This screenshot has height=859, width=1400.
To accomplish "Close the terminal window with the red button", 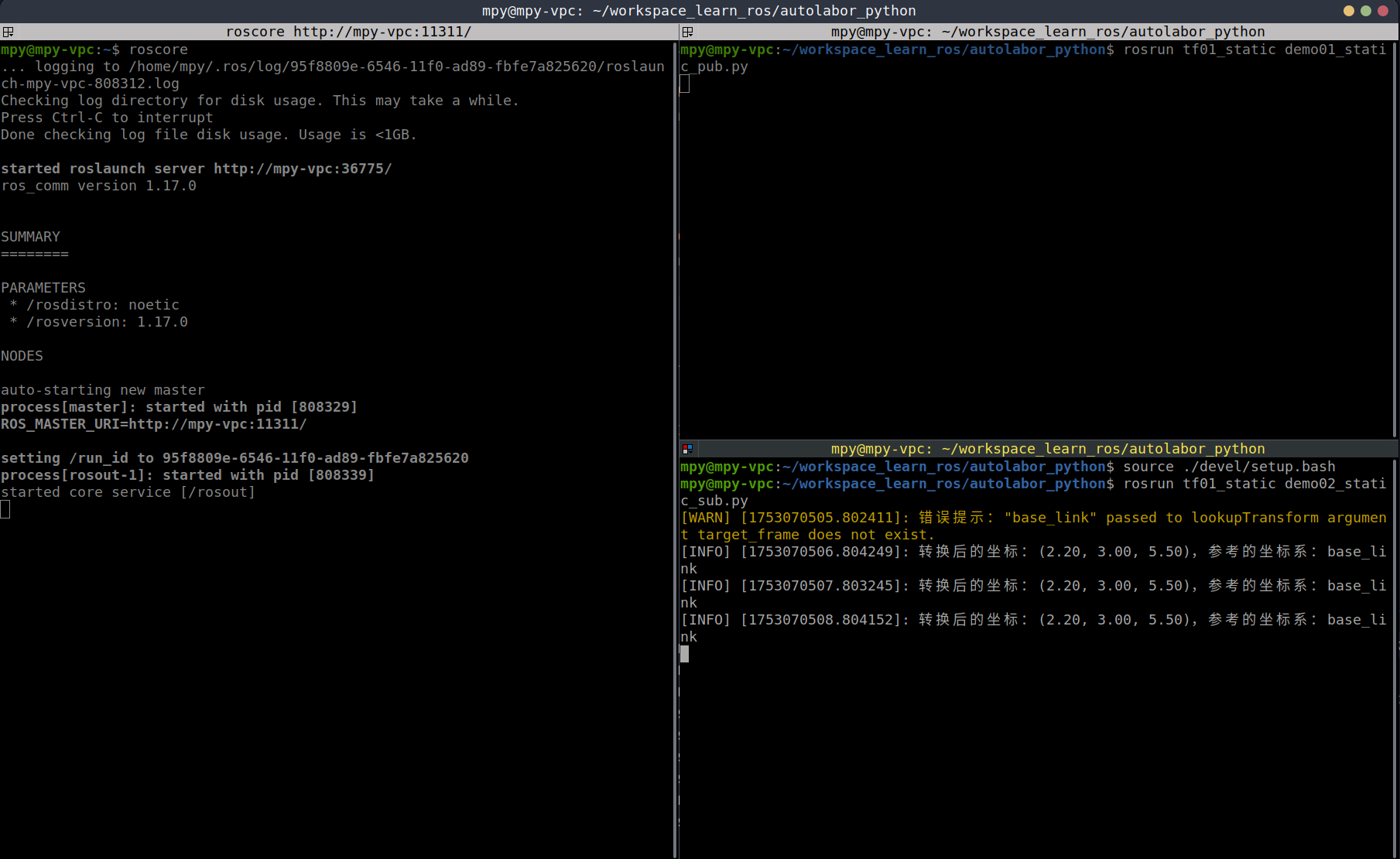I will (x=1383, y=11).
